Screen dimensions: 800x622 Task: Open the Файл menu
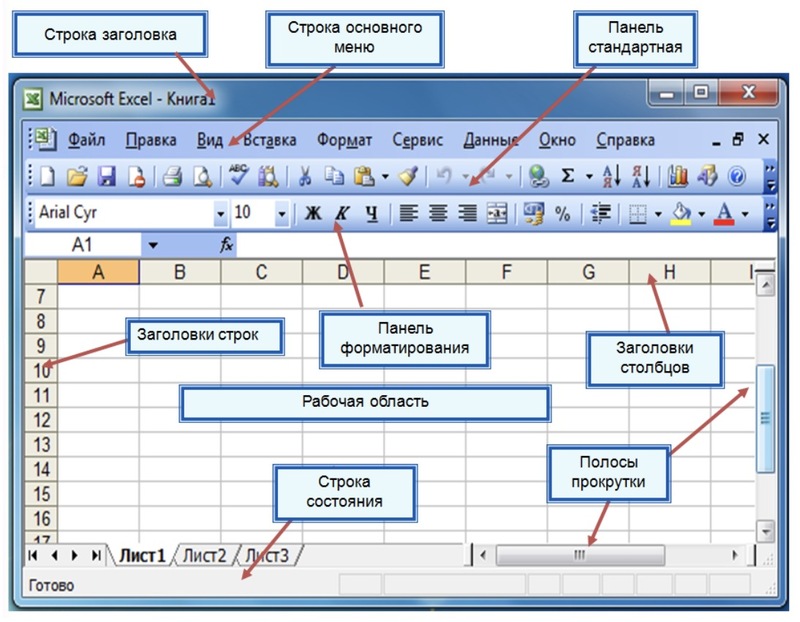(87, 140)
